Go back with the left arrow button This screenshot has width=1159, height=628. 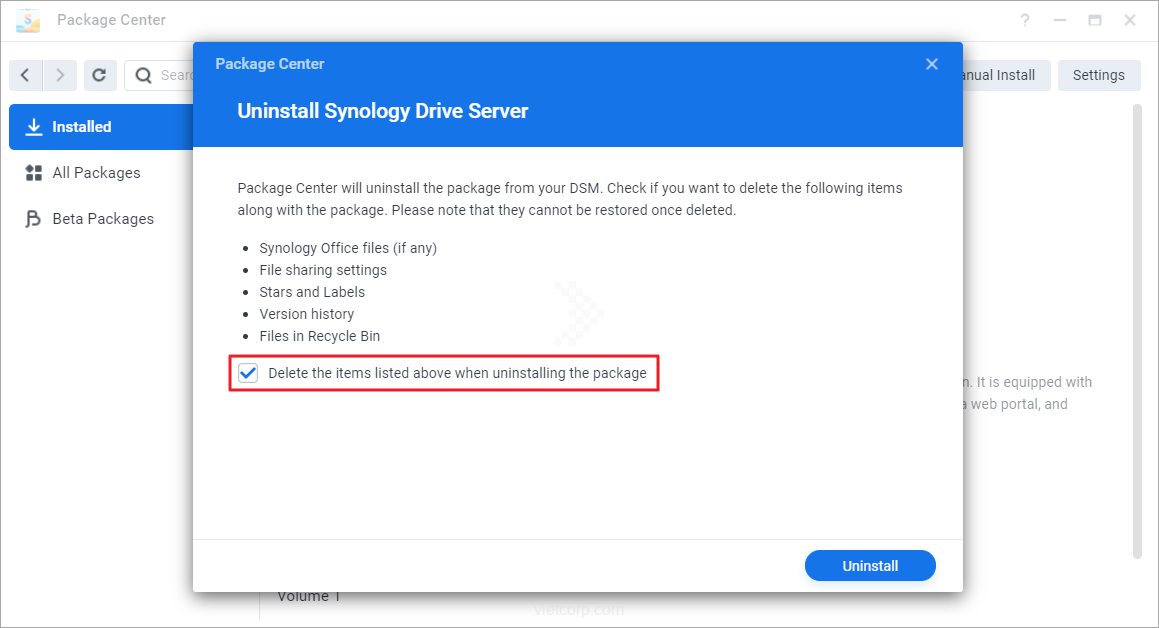[25, 75]
